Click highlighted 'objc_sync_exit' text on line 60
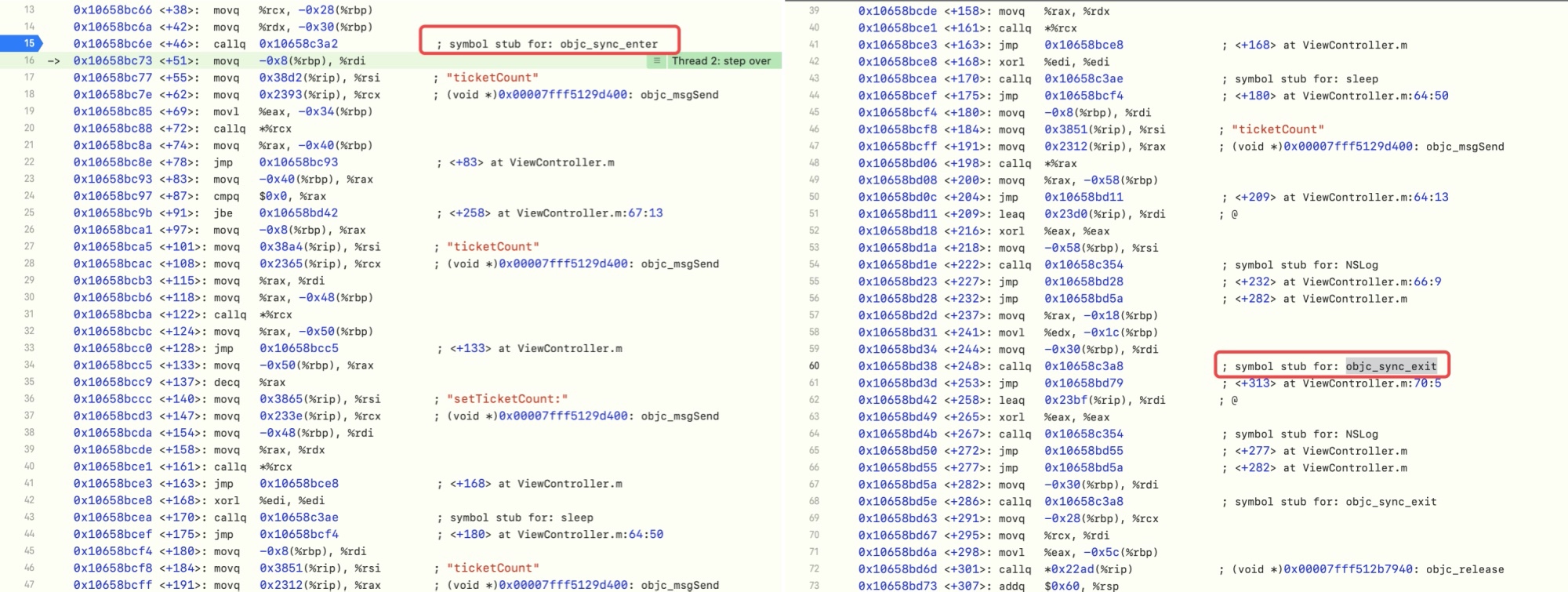The height and width of the screenshot is (592, 1568). click(x=1392, y=366)
